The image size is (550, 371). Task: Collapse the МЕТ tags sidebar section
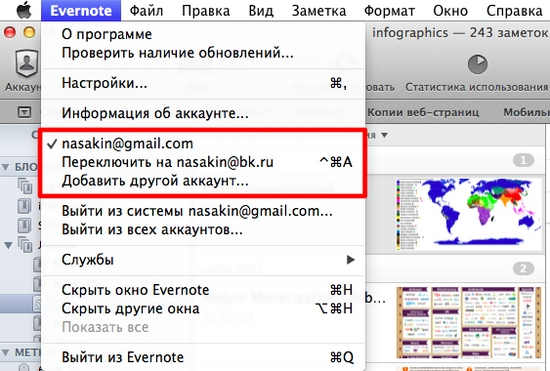point(5,352)
